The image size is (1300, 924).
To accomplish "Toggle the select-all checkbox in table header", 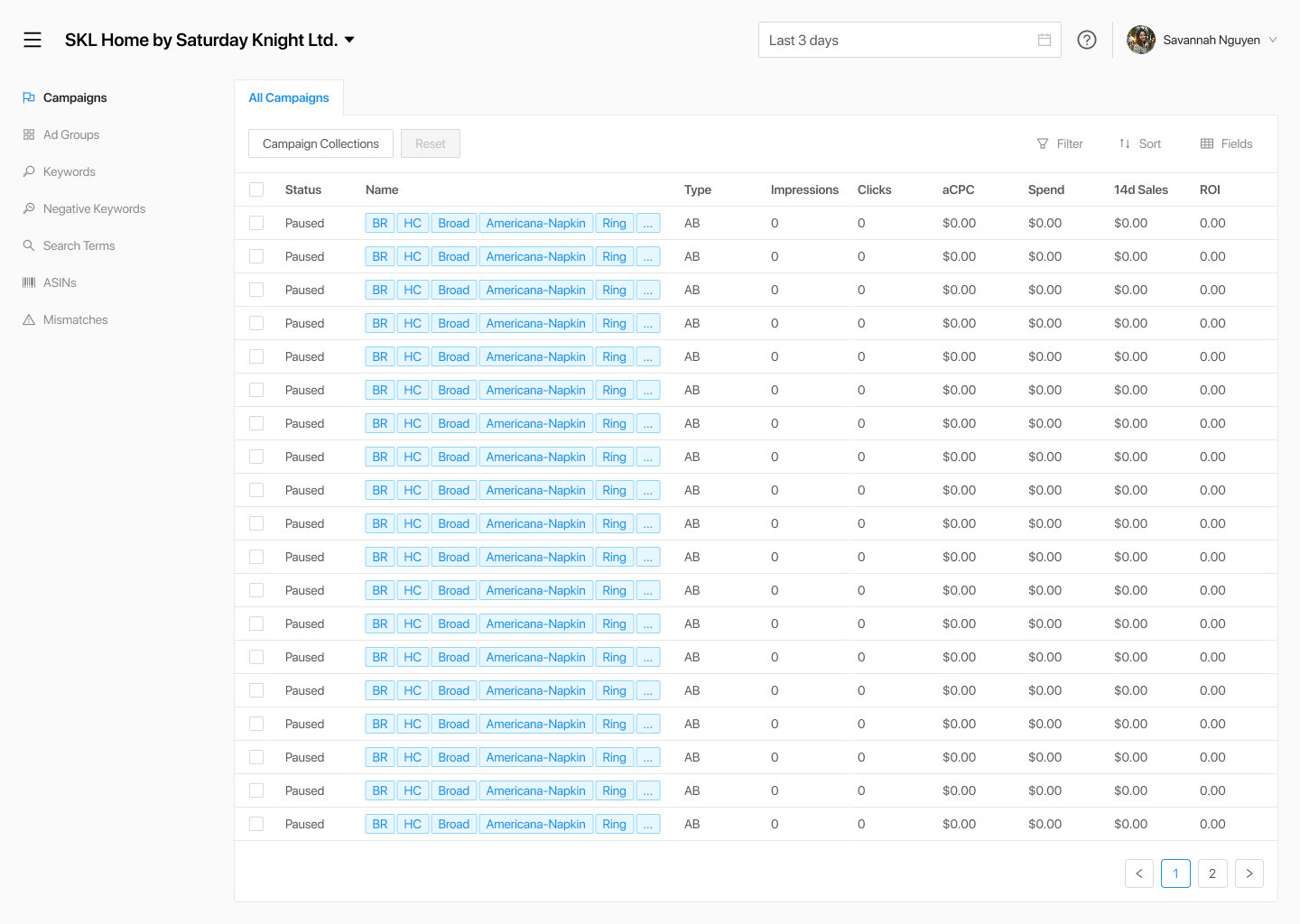I will click(x=256, y=189).
